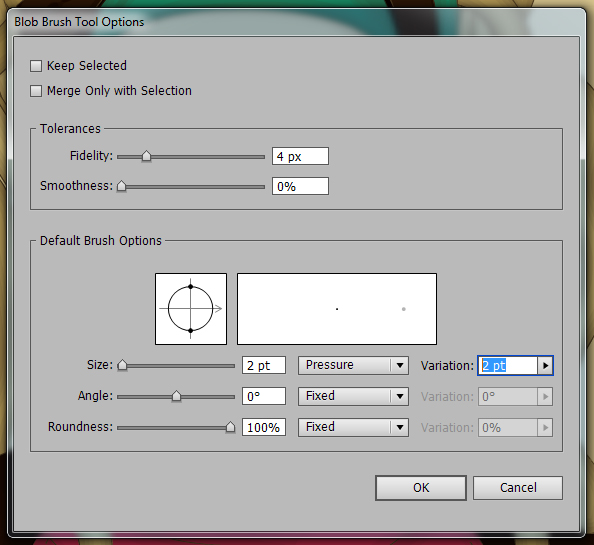594x545 pixels.
Task: Click the brush stroke preview box
Action: click(337, 309)
